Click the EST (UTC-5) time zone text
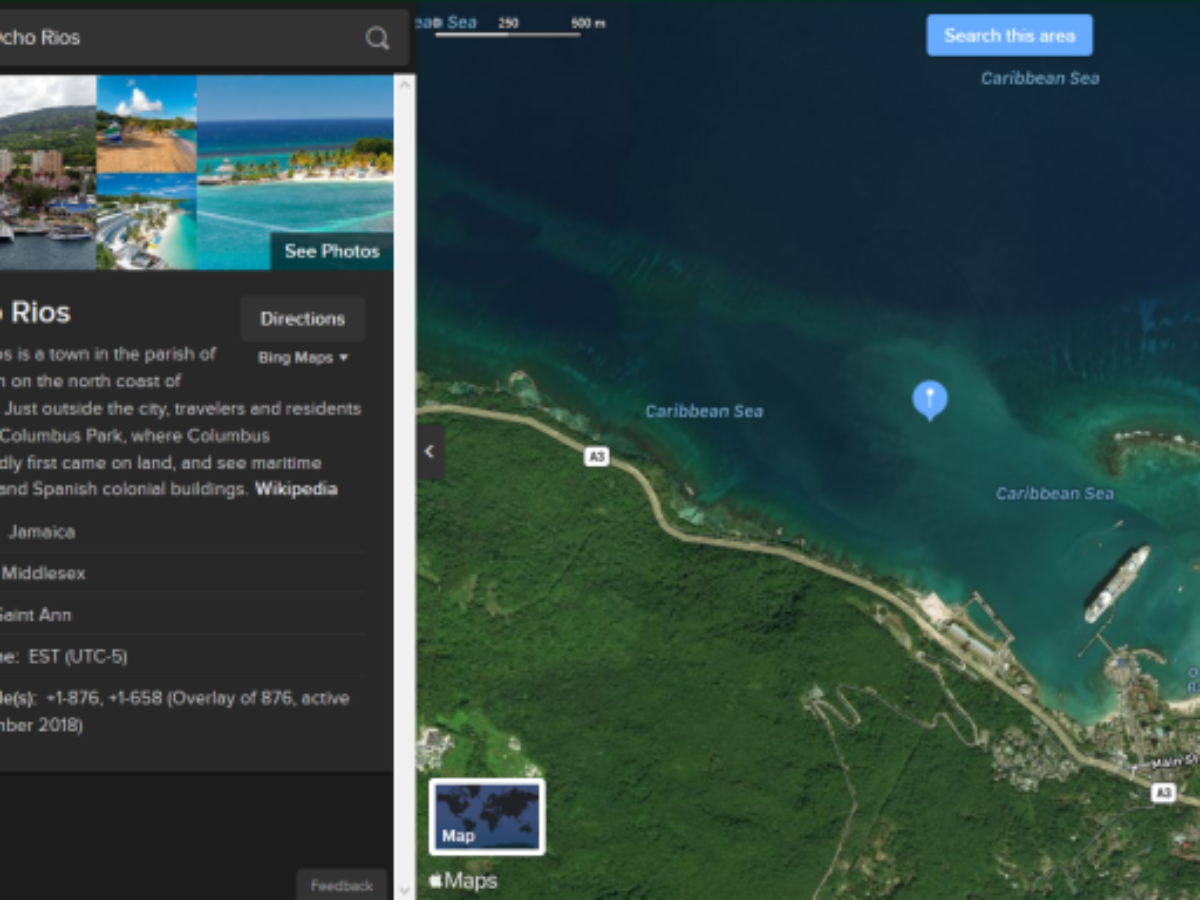1200x900 pixels. [x=78, y=657]
